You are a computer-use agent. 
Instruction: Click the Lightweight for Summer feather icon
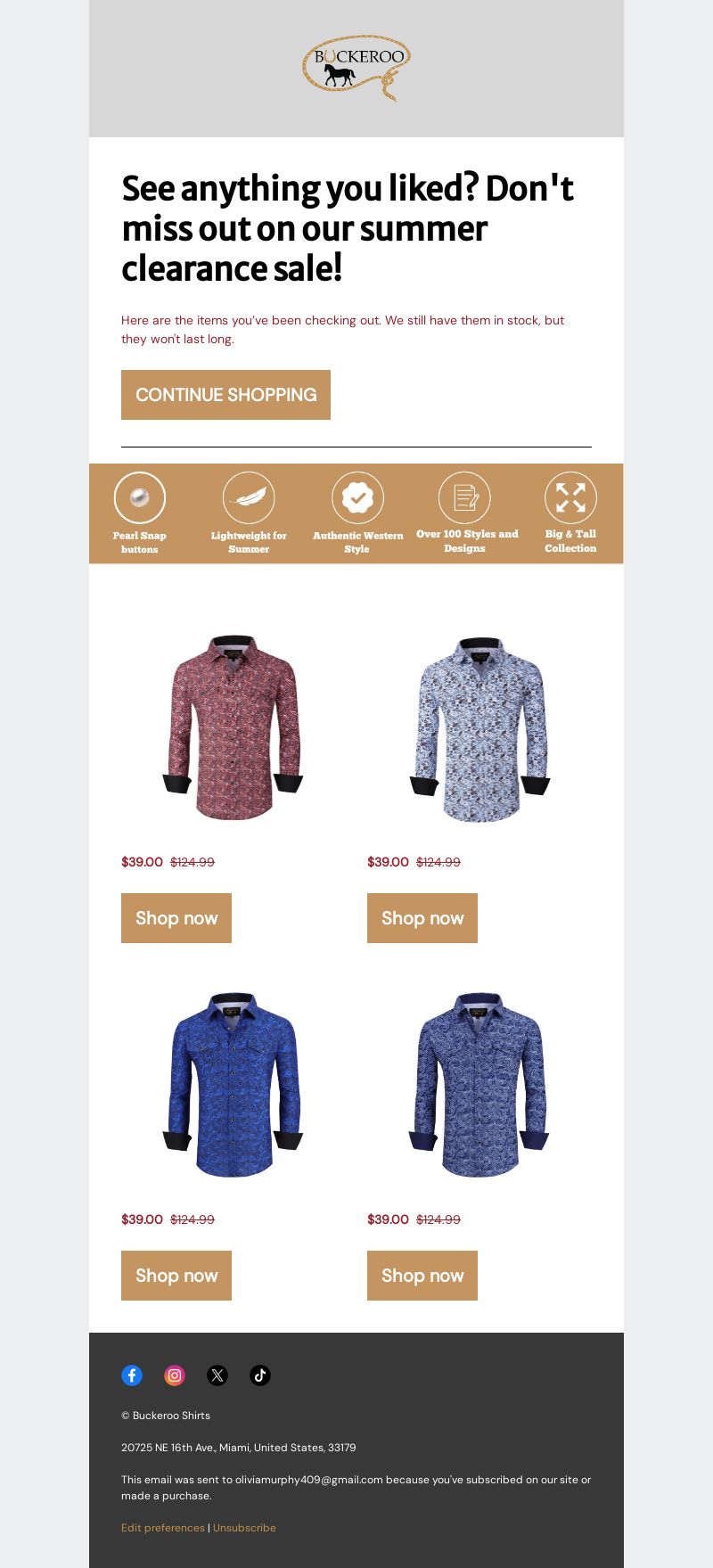(x=249, y=497)
